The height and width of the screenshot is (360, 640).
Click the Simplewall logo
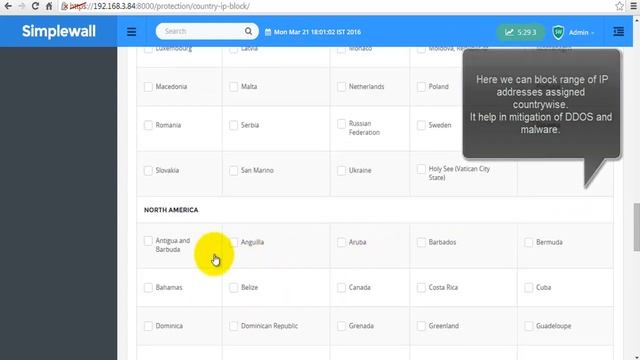click(59, 31)
